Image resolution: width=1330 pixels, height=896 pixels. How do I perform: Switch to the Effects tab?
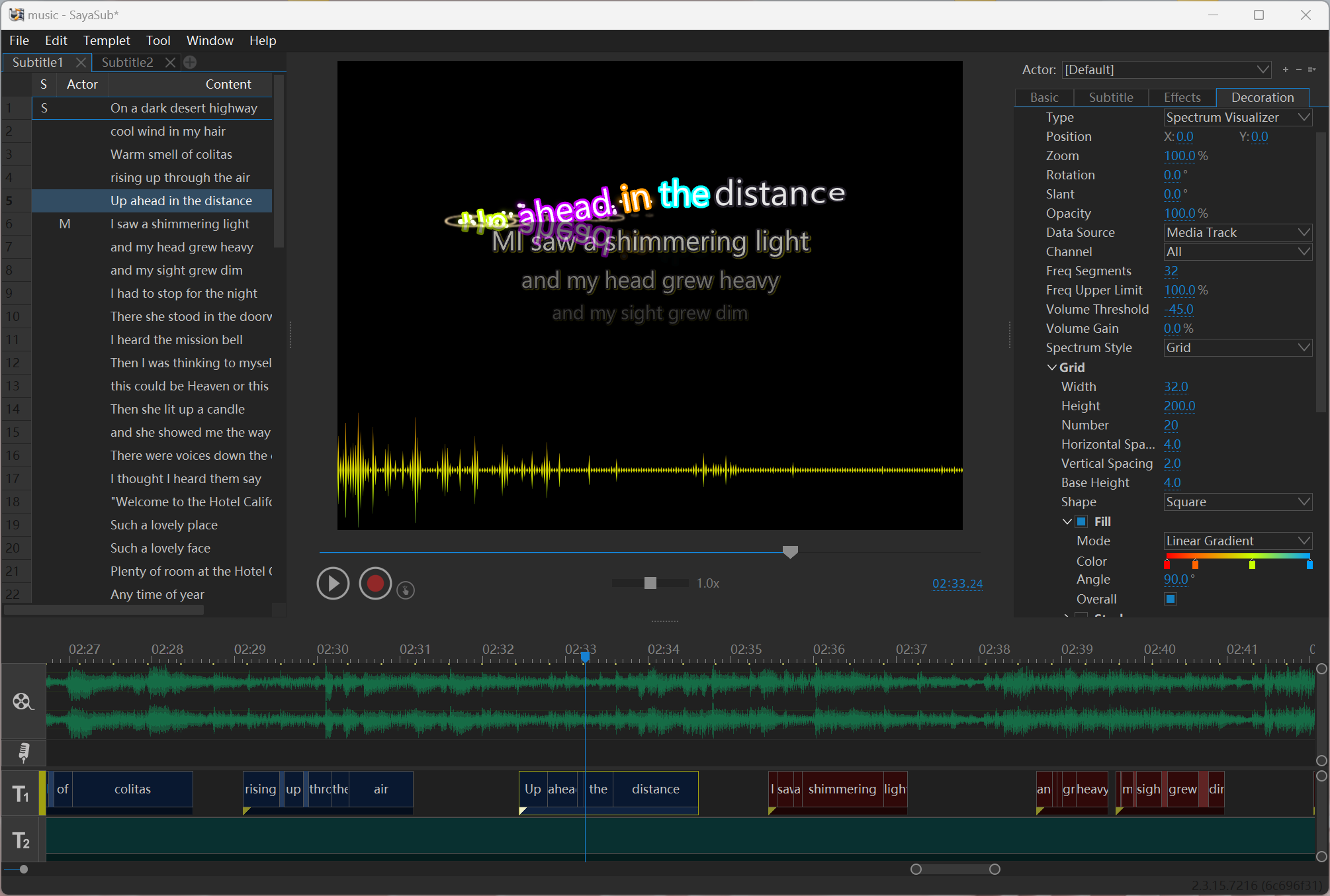[x=1182, y=97]
